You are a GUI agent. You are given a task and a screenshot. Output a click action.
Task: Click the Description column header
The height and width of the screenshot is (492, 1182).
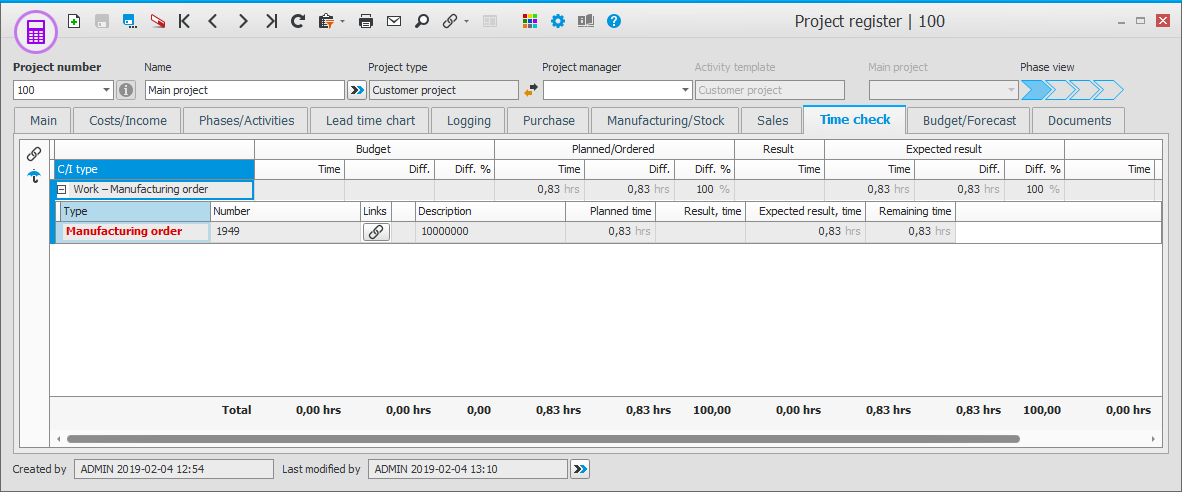point(490,212)
